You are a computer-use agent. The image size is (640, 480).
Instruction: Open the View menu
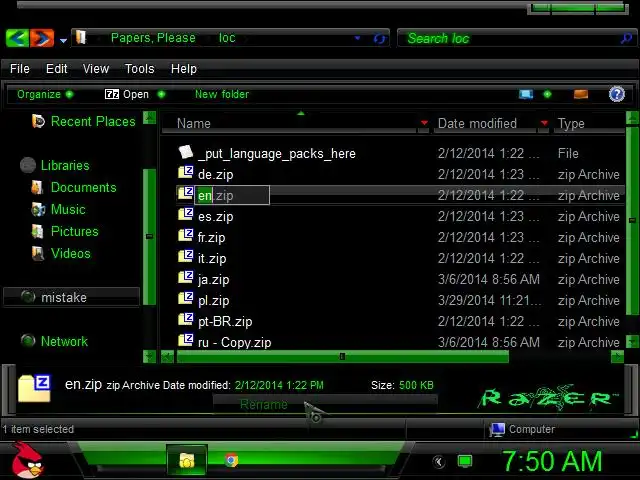(96, 69)
